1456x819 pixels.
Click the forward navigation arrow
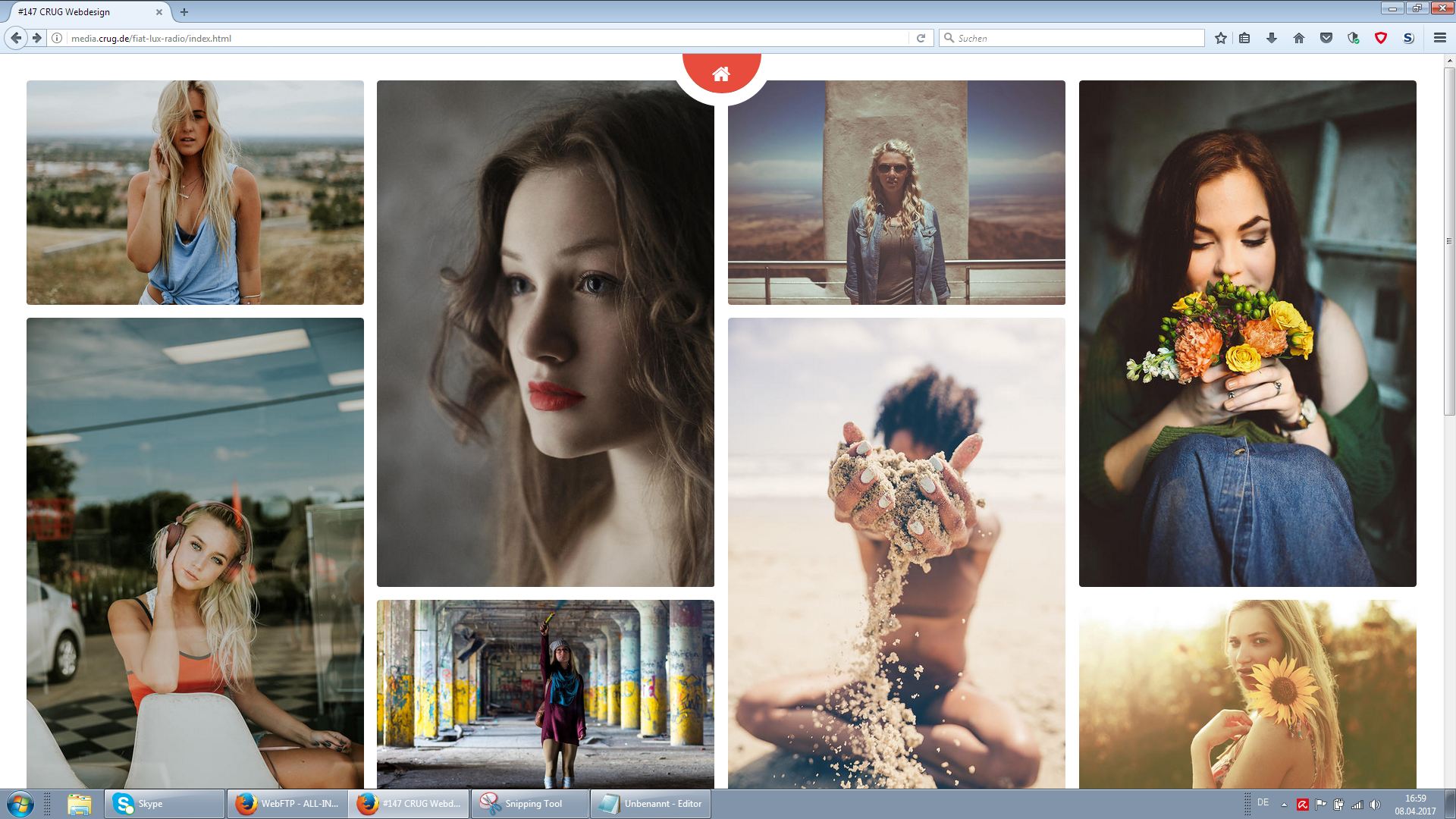point(37,38)
